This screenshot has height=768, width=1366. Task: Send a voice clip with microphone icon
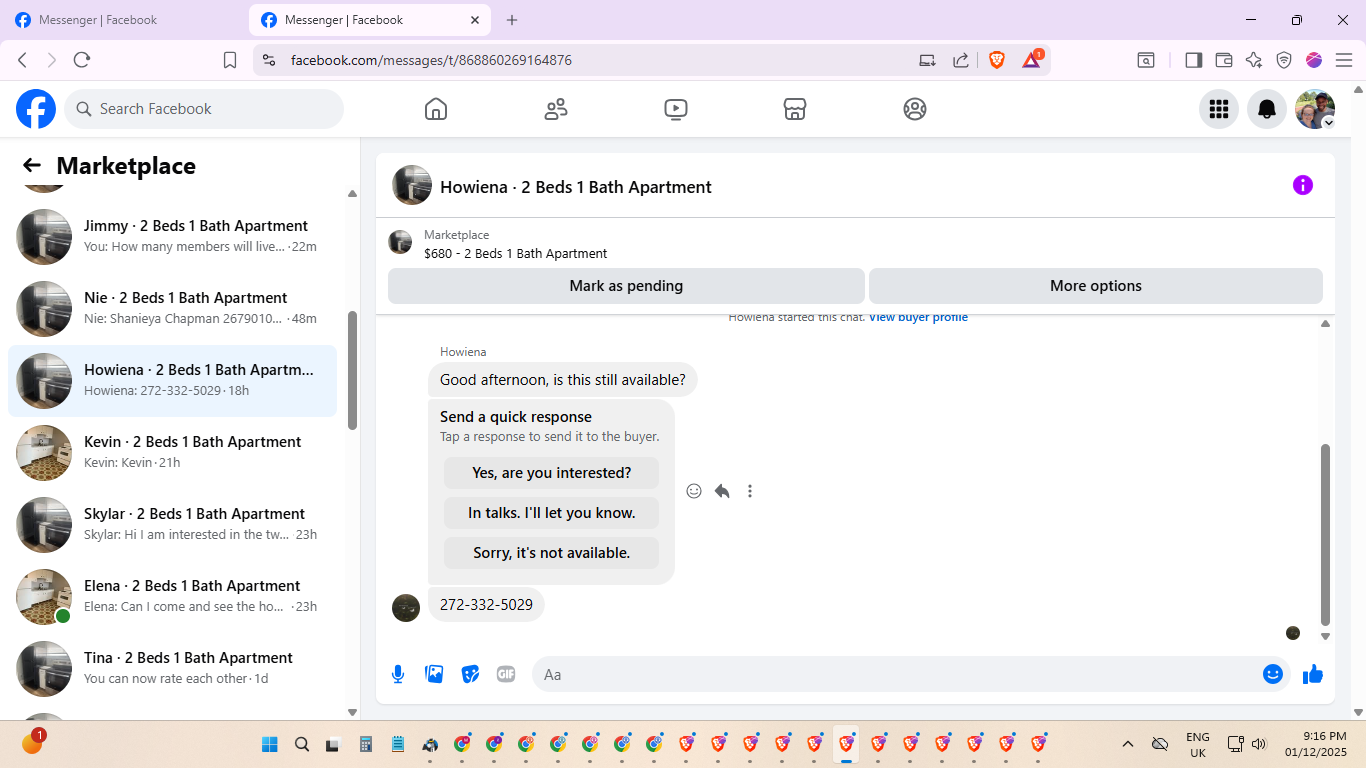[398, 675]
